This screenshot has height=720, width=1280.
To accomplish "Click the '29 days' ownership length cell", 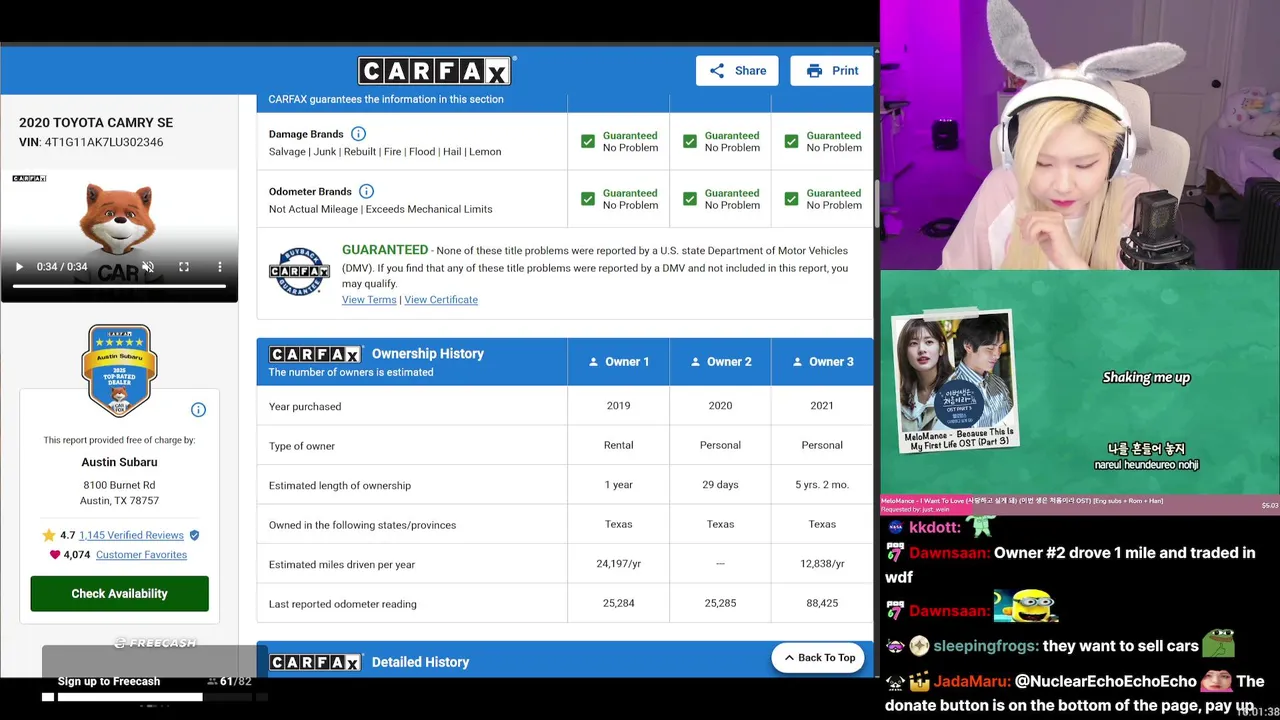I will 720,485.
